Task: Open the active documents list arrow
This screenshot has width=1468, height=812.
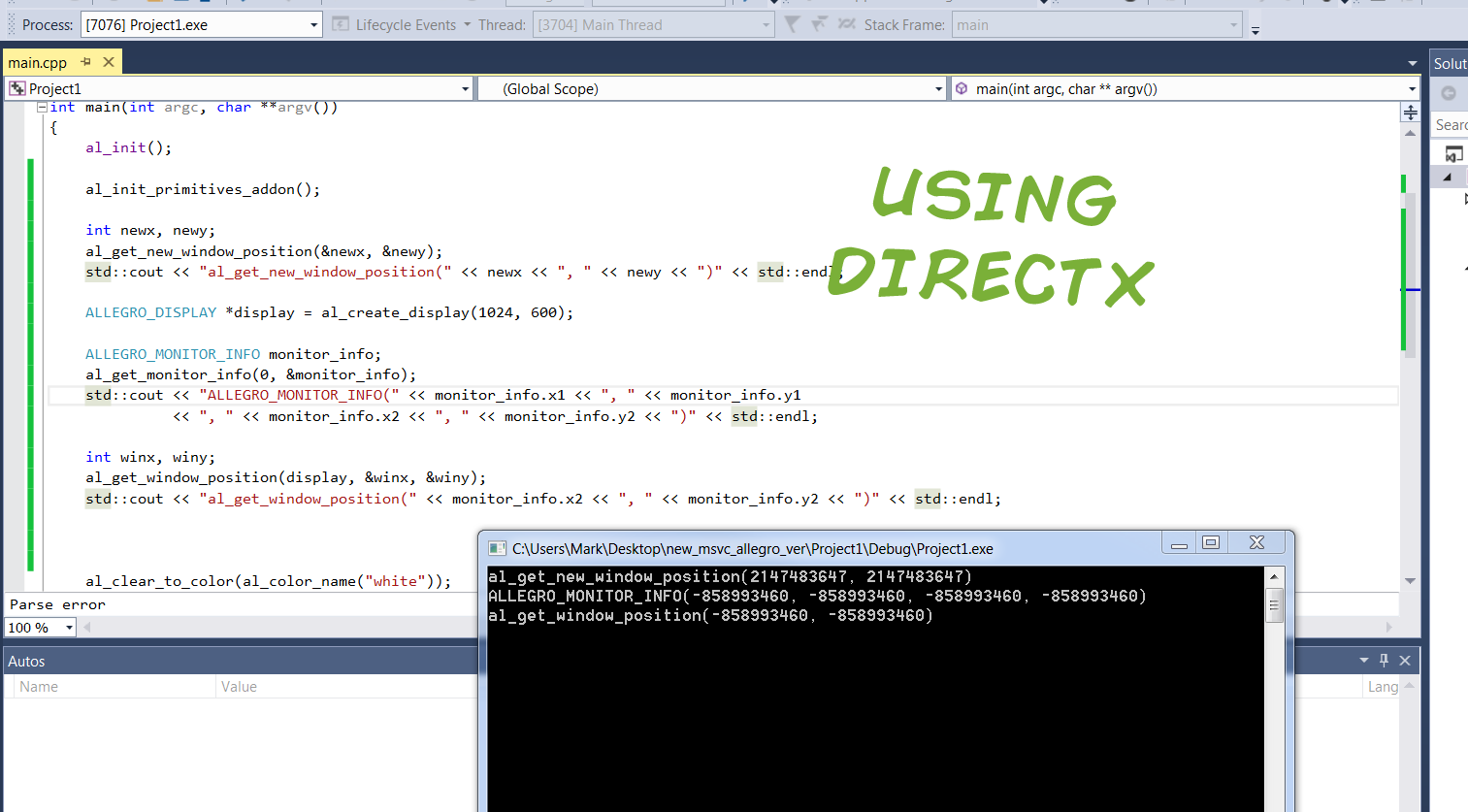Action: 1412,63
